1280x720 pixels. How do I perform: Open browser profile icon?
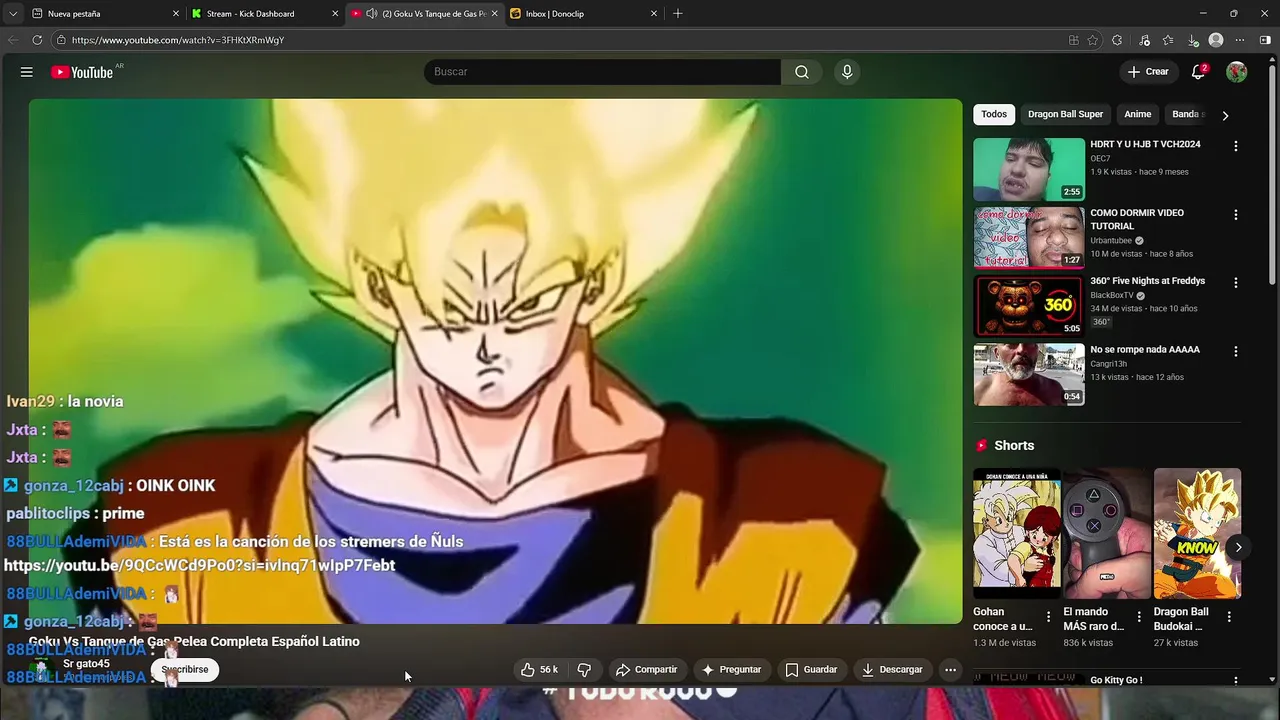pos(1216,40)
